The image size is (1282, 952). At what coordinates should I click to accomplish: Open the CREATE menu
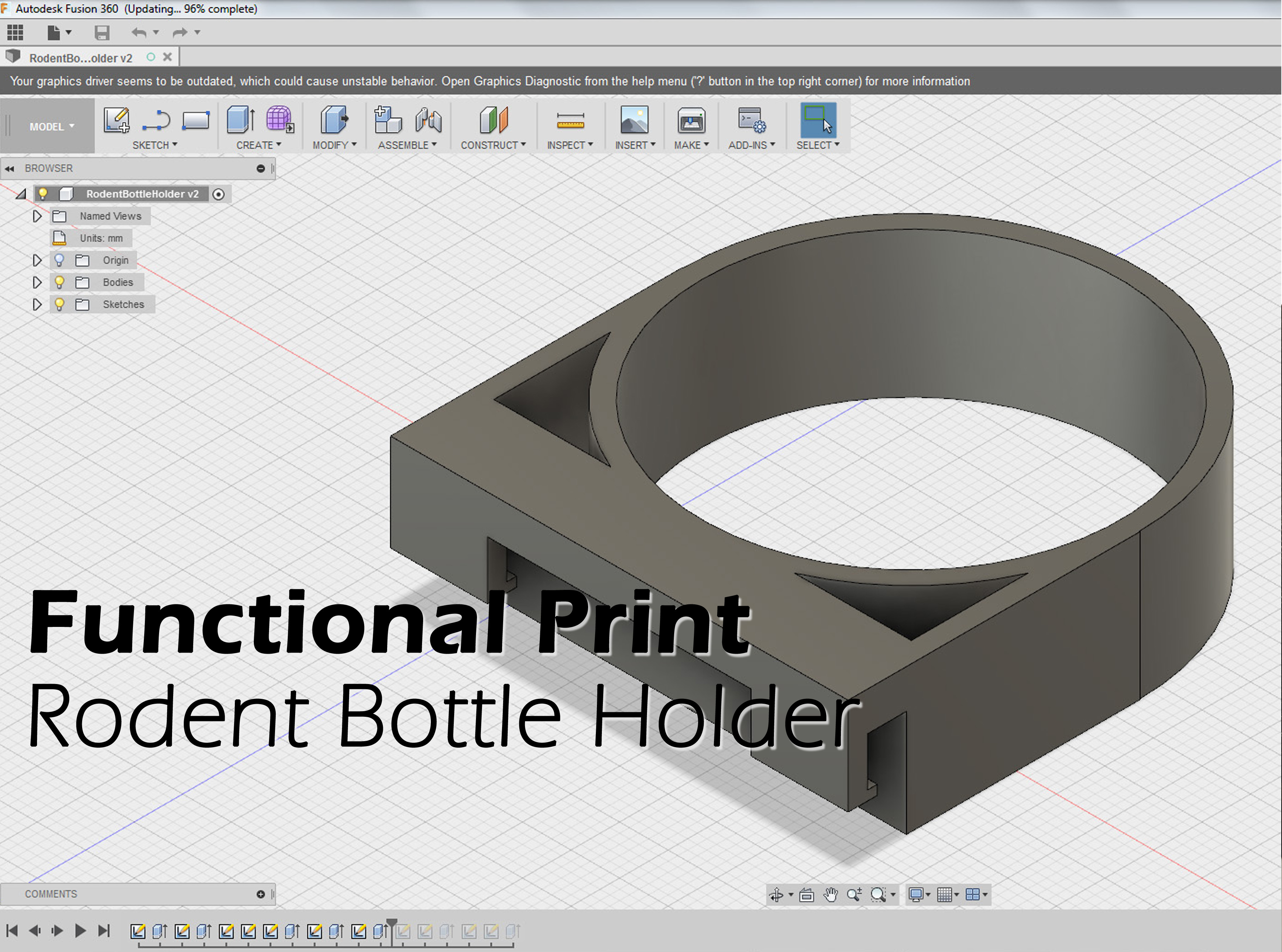click(259, 145)
